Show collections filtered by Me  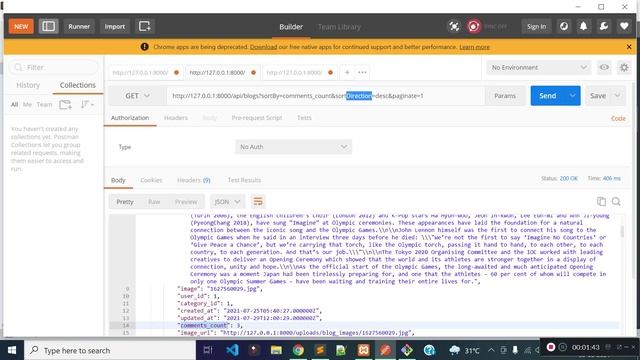click(27, 104)
